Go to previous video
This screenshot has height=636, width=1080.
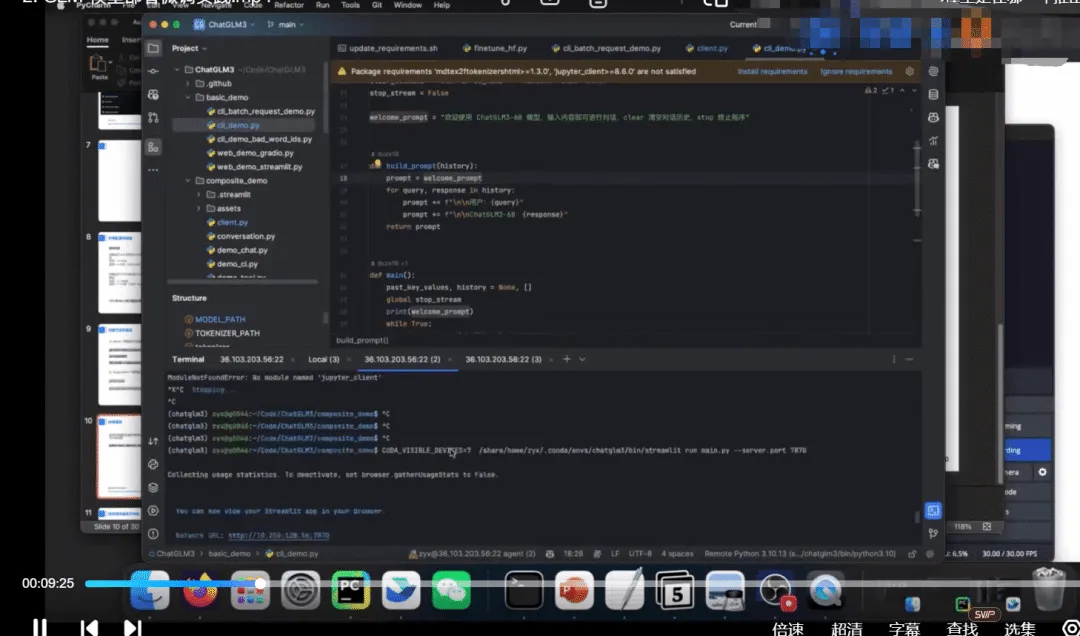(89, 627)
